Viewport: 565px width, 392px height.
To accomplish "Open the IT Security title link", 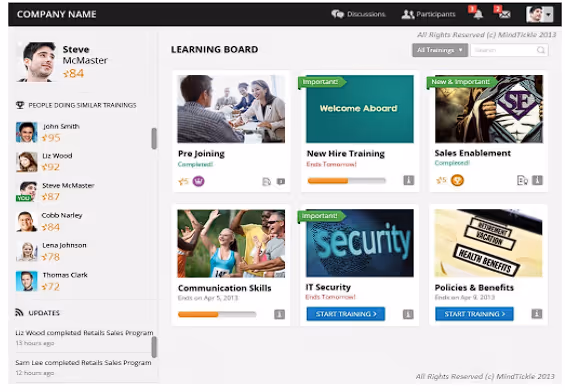I will (328, 287).
